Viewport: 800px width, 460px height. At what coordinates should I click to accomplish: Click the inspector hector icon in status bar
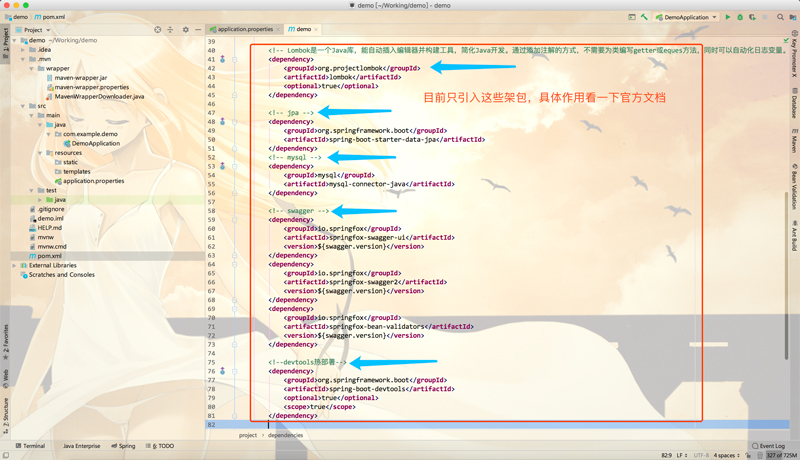tap(759, 455)
